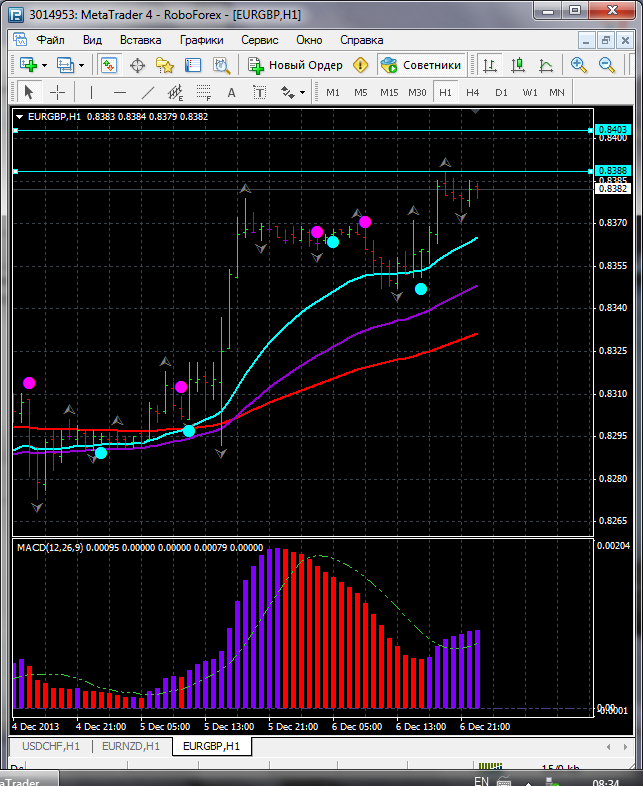
Task: Select the Trendline drawing tool
Action: point(148,92)
